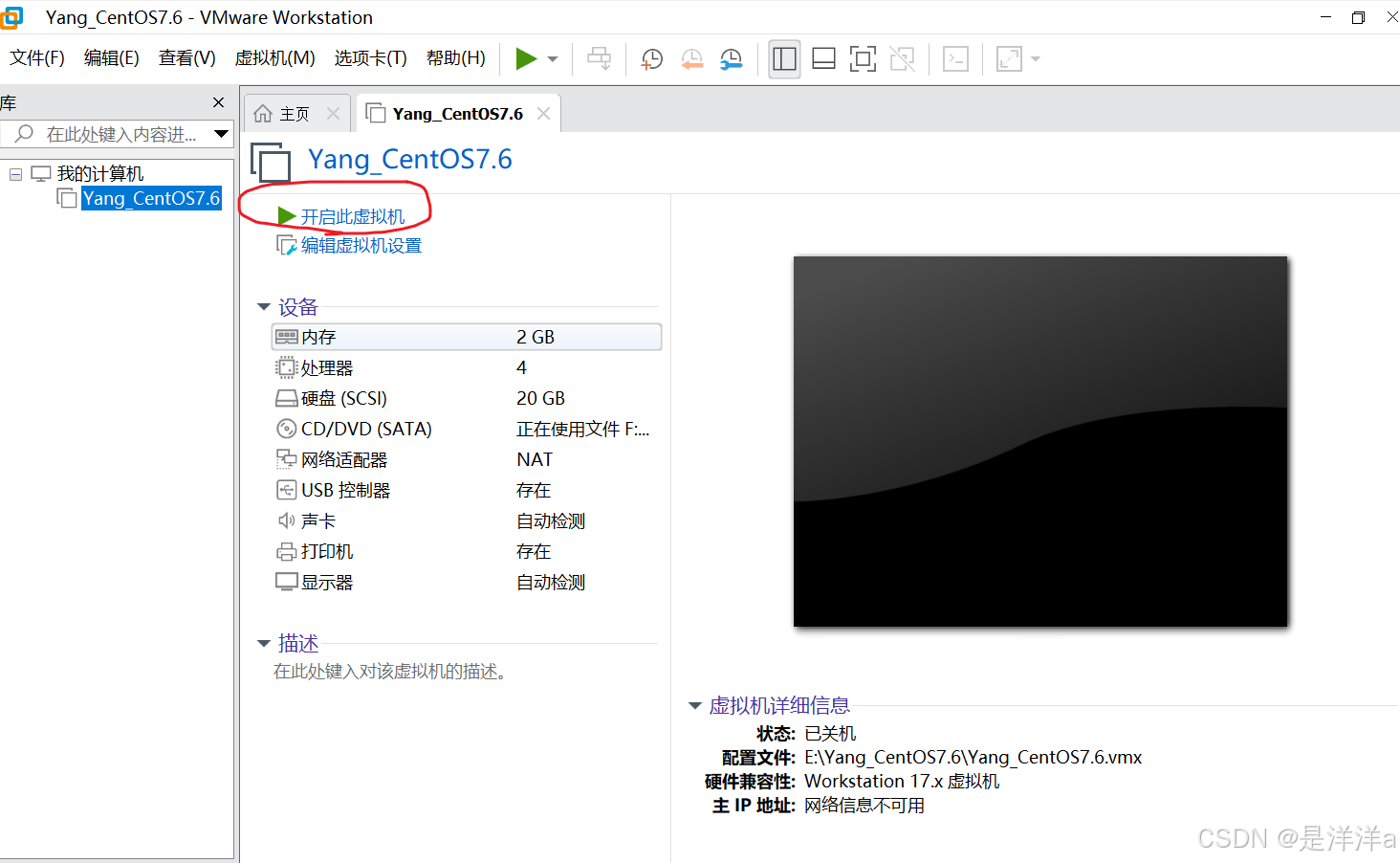Collapse the 虚拟机详细信息 section
Viewport: 1400px width, 863px height.
point(695,706)
